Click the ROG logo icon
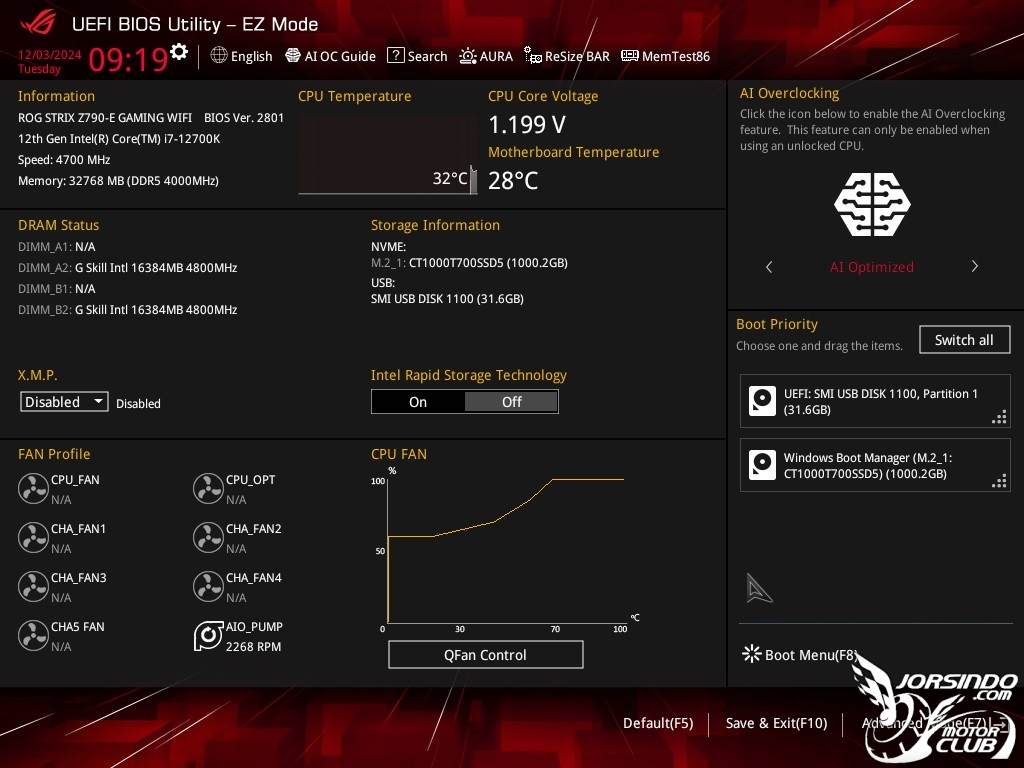 click(x=37, y=24)
